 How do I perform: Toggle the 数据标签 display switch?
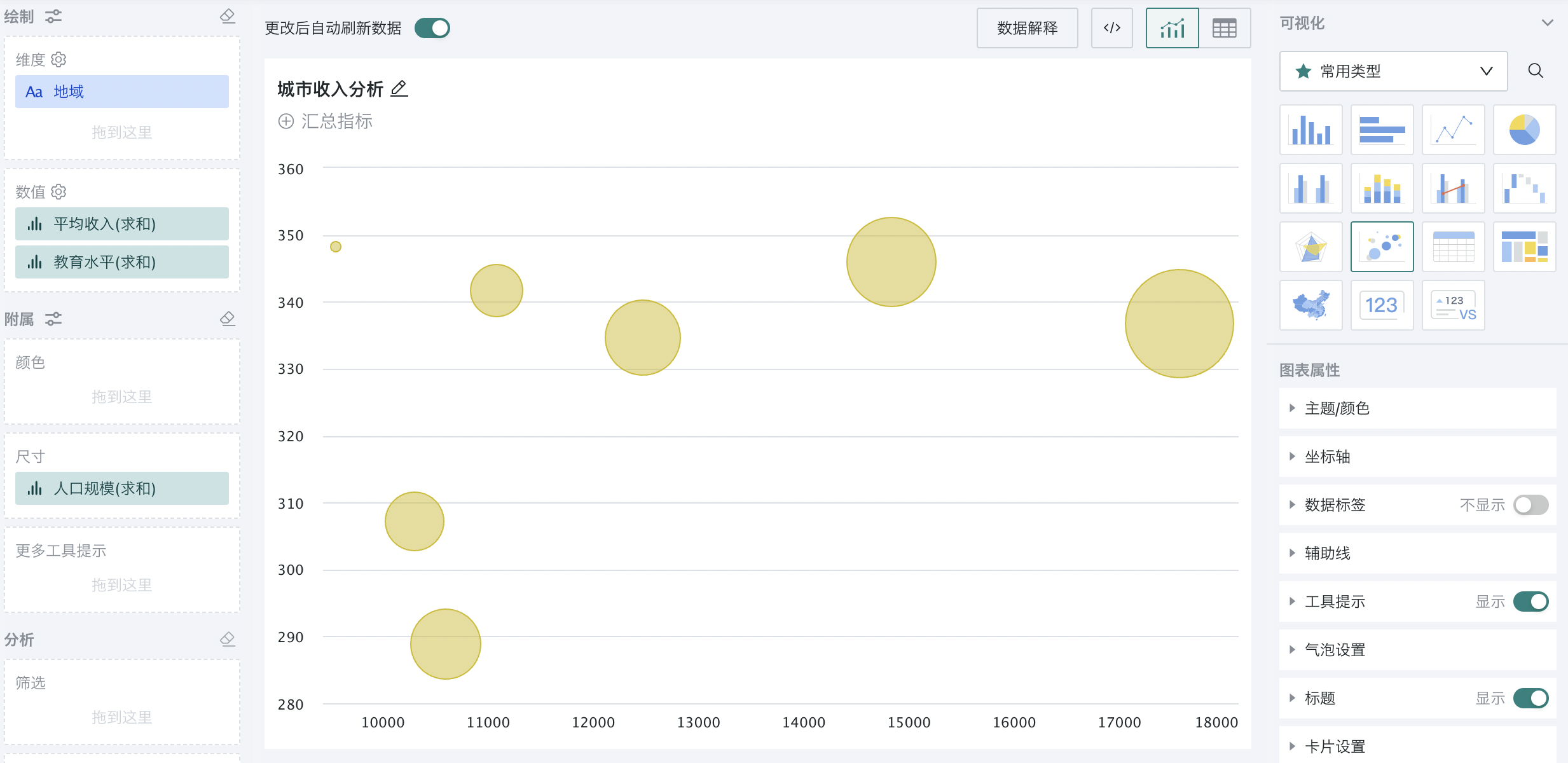pyautogui.click(x=1530, y=505)
